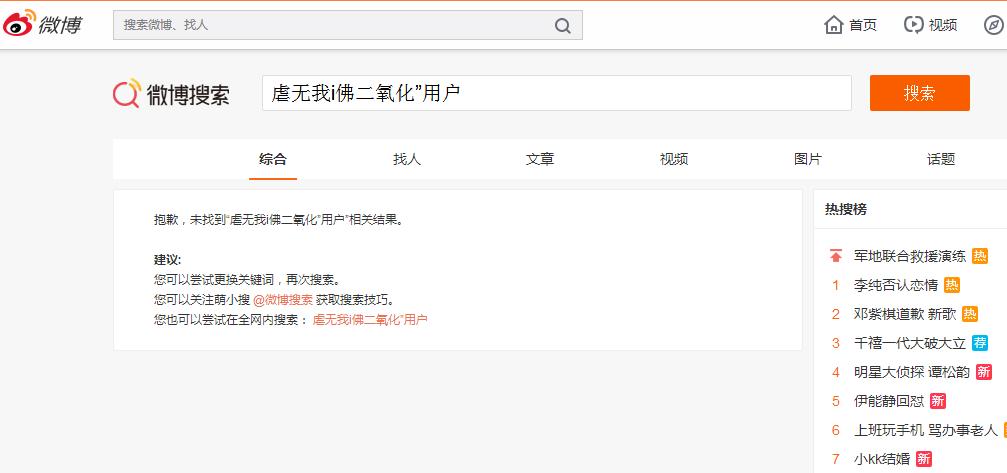
Task: Select the 文章 tab
Action: pyautogui.click(x=540, y=159)
